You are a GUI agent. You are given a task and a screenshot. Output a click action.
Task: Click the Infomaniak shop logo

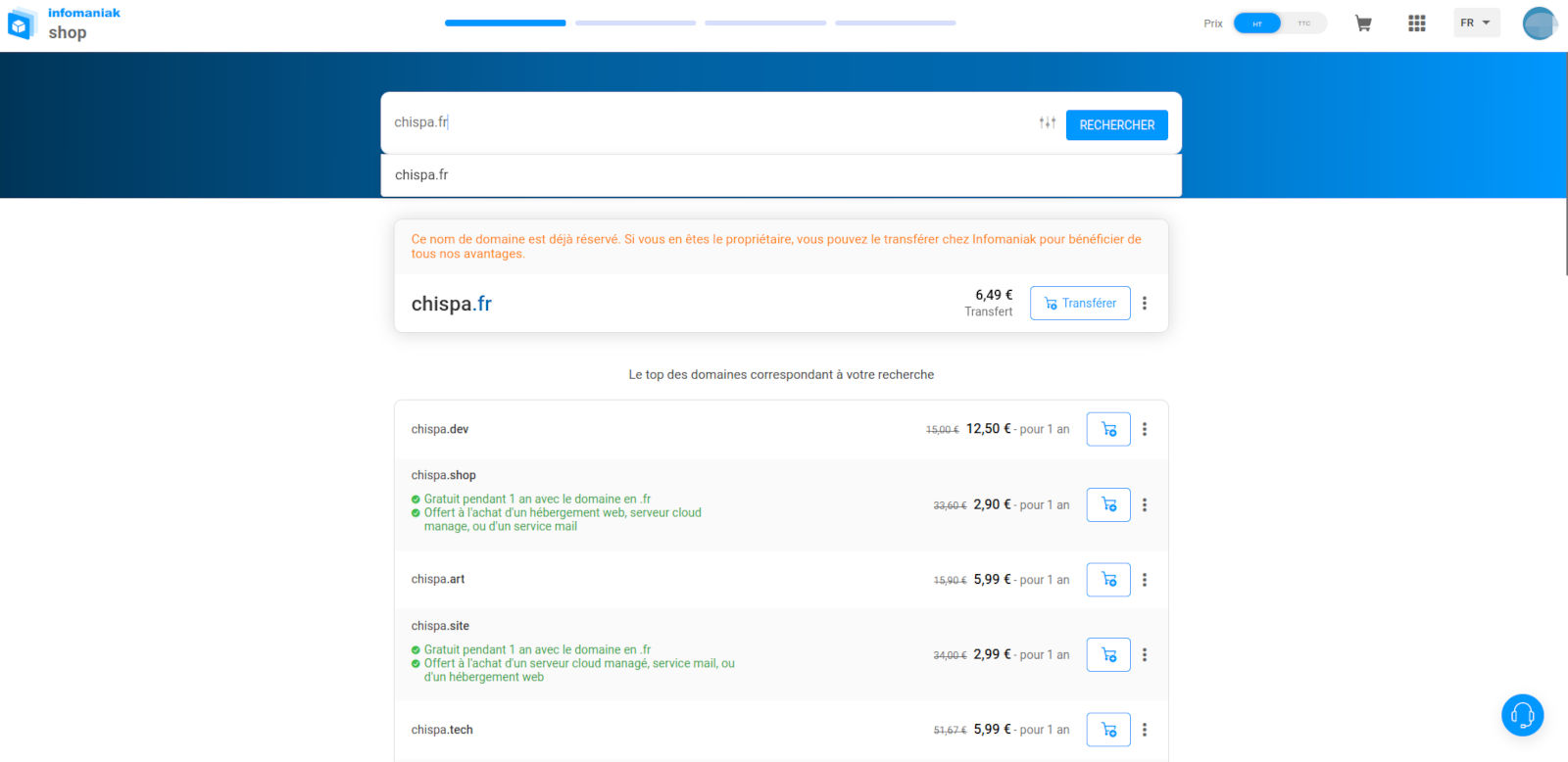coord(65,24)
